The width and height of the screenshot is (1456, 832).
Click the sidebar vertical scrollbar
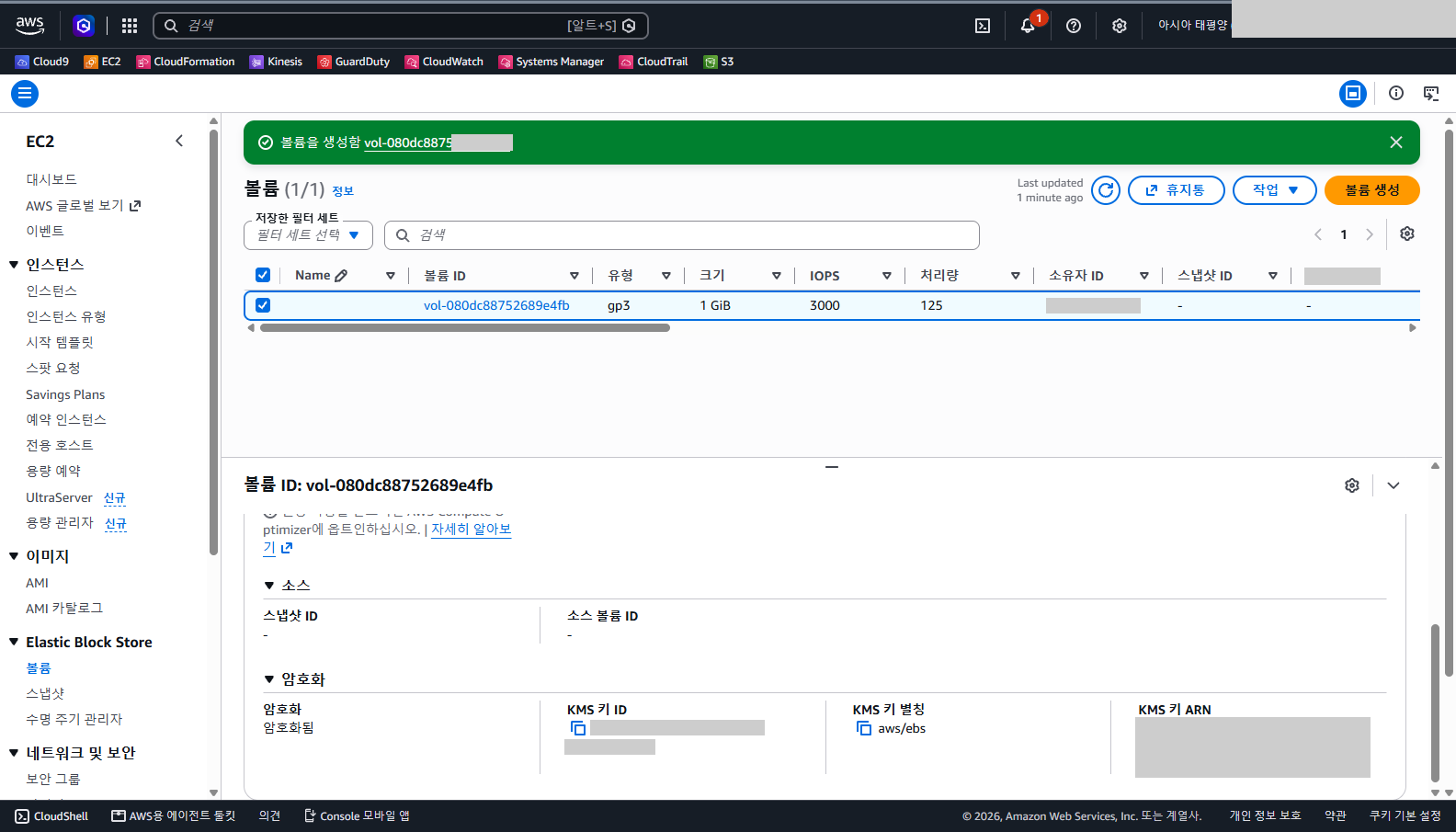(x=213, y=340)
